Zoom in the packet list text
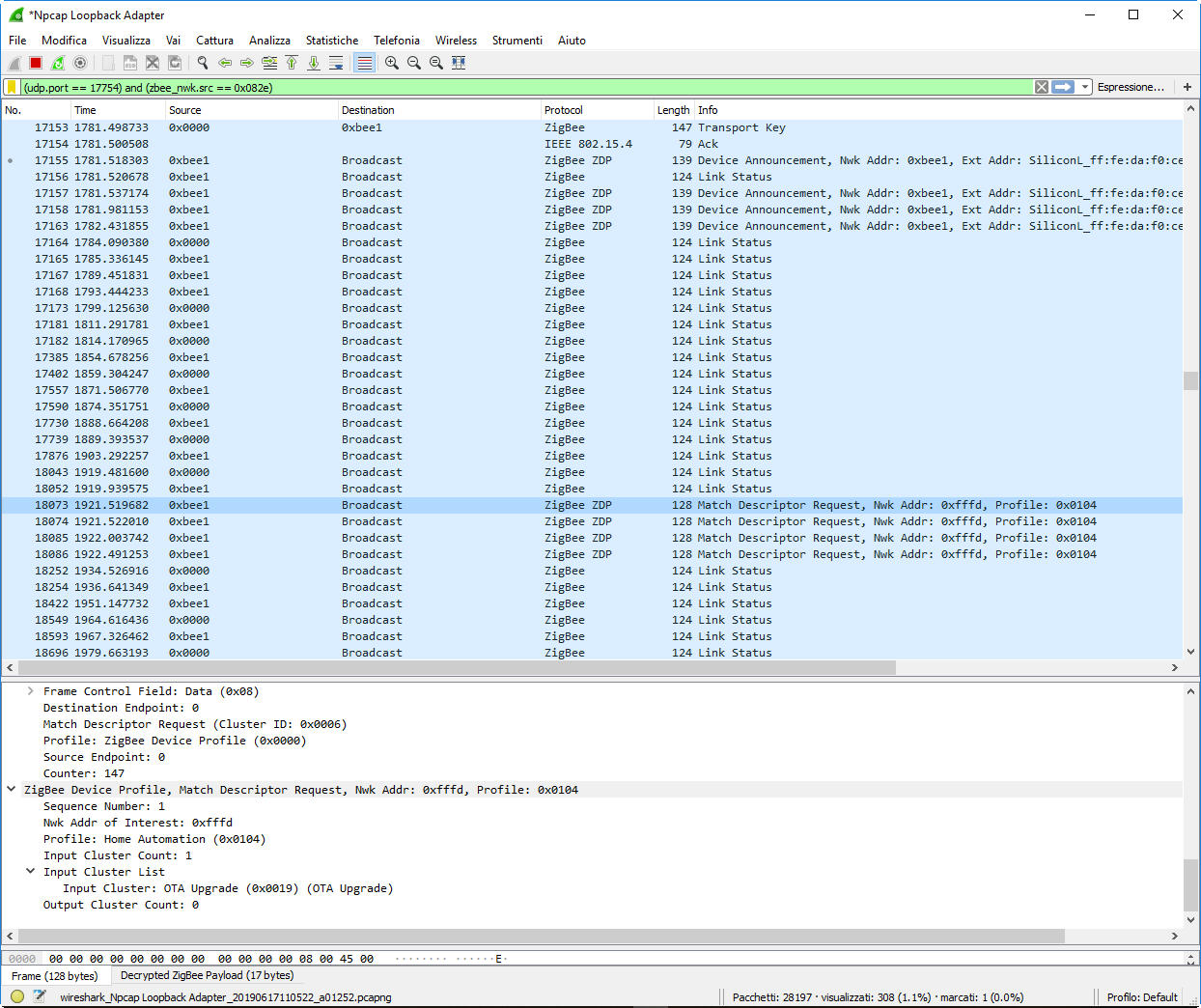 click(x=392, y=63)
